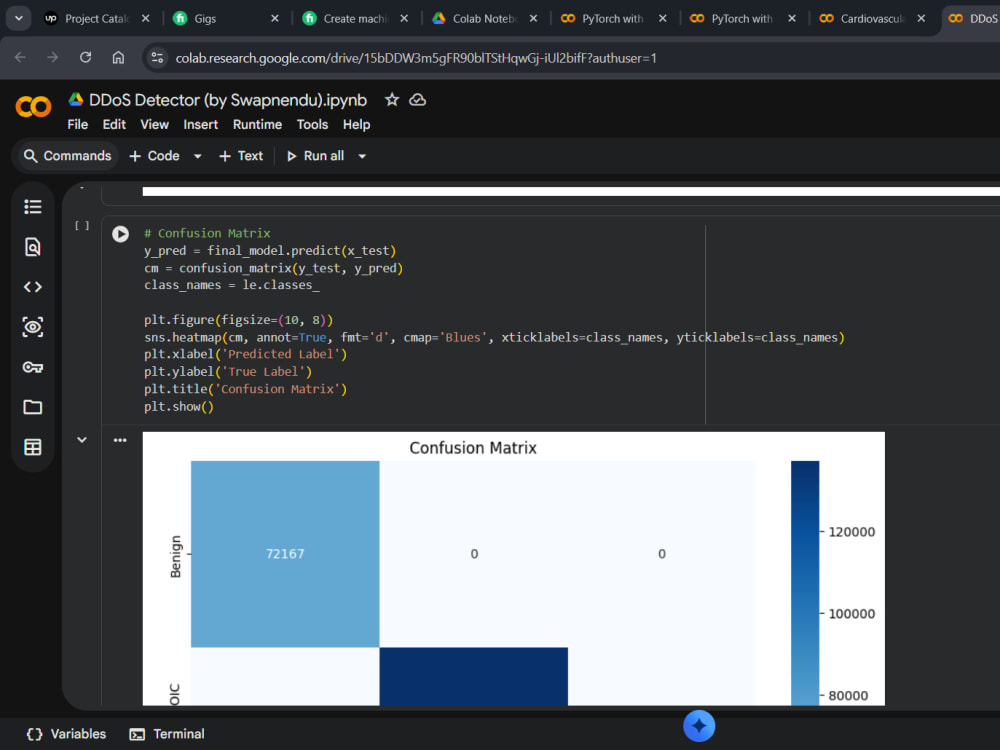Check the cloud save status icon
This screenshot has height=750, width=1000.
pyautogui.click(x=418, y=100)
